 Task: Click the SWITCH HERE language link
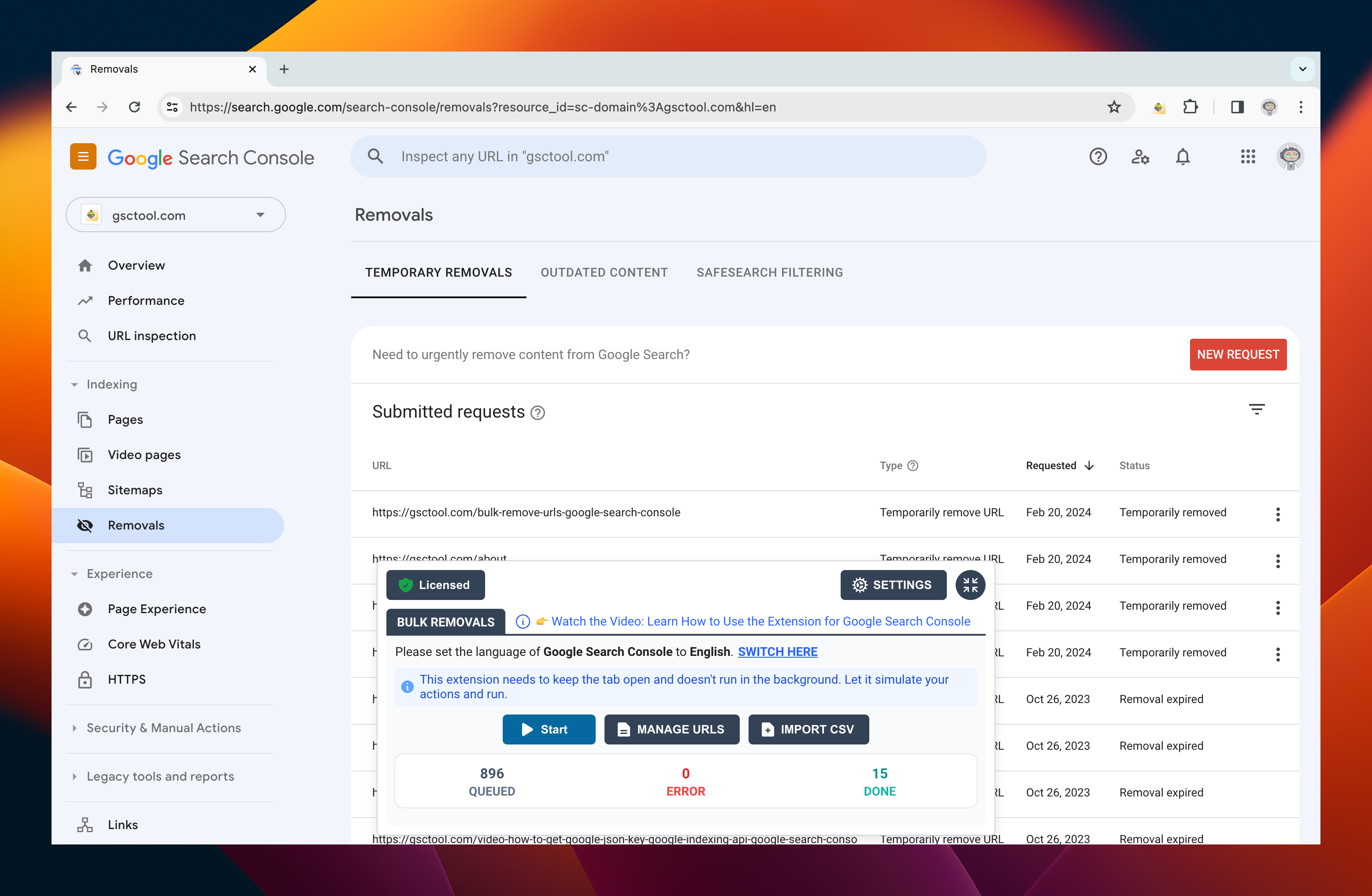(777, 652)
